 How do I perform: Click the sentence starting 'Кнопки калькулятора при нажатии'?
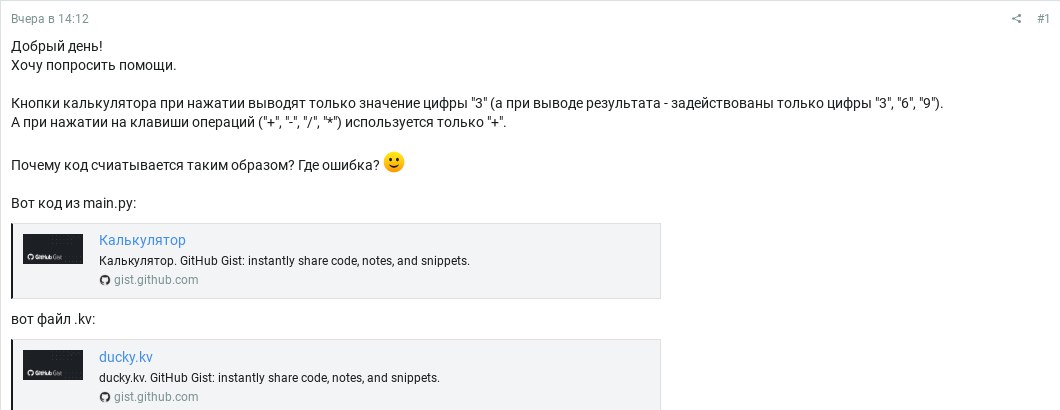(x=477, y=105)
